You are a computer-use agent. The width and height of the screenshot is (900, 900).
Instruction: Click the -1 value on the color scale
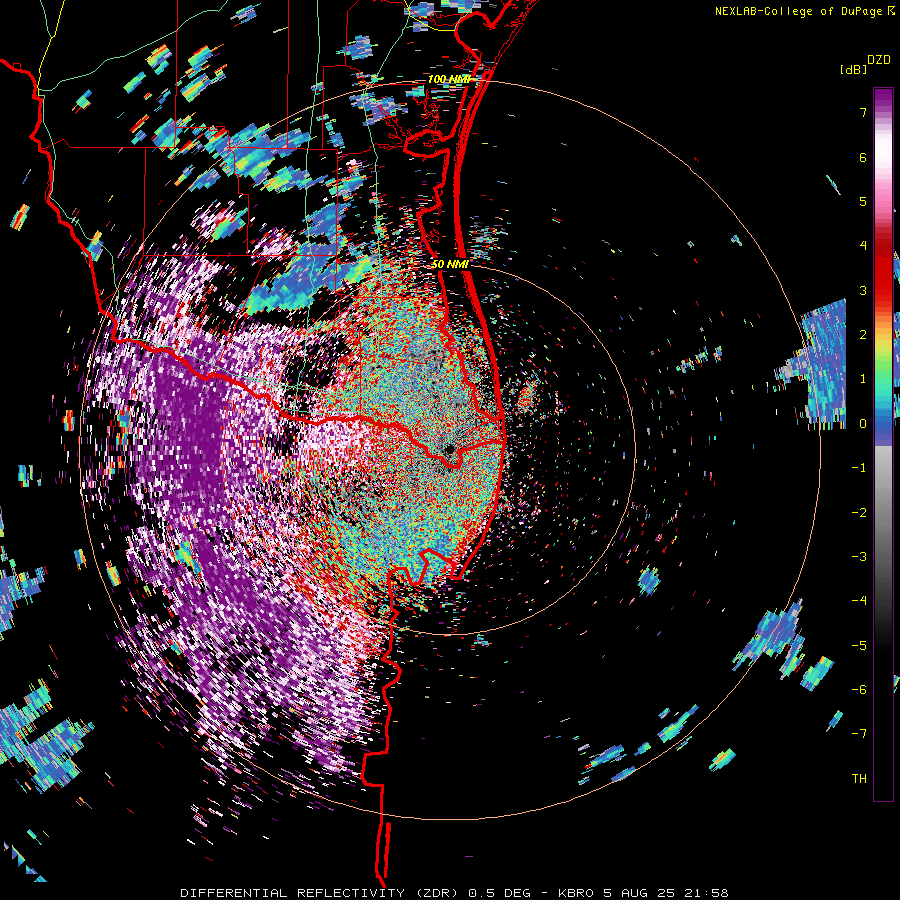point(859,468)
